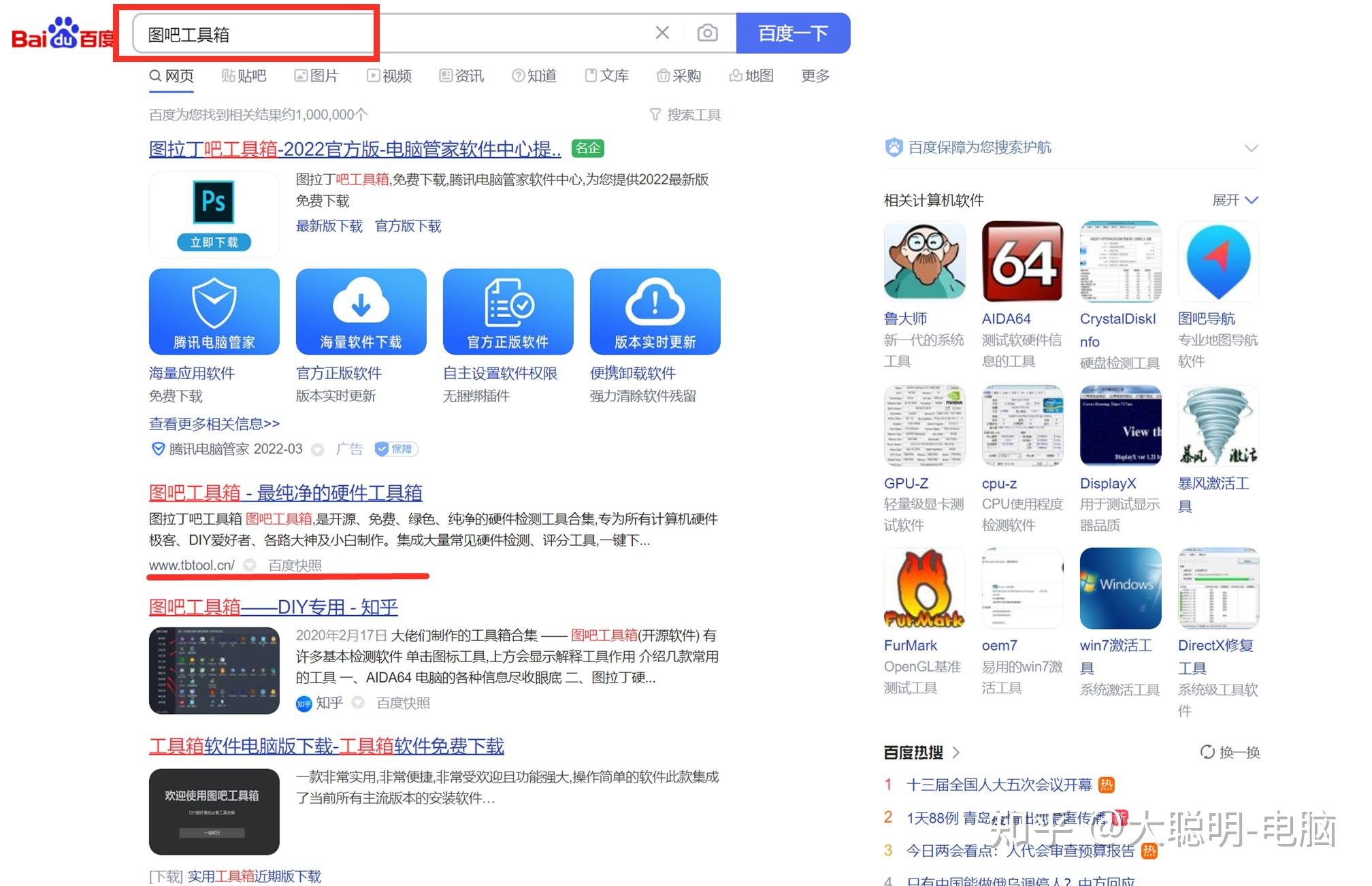This screenshot has width=1372, height=886.
Task: Click the 暴风激活工具 tornado icon
Action: click(x=1218, y=425)
